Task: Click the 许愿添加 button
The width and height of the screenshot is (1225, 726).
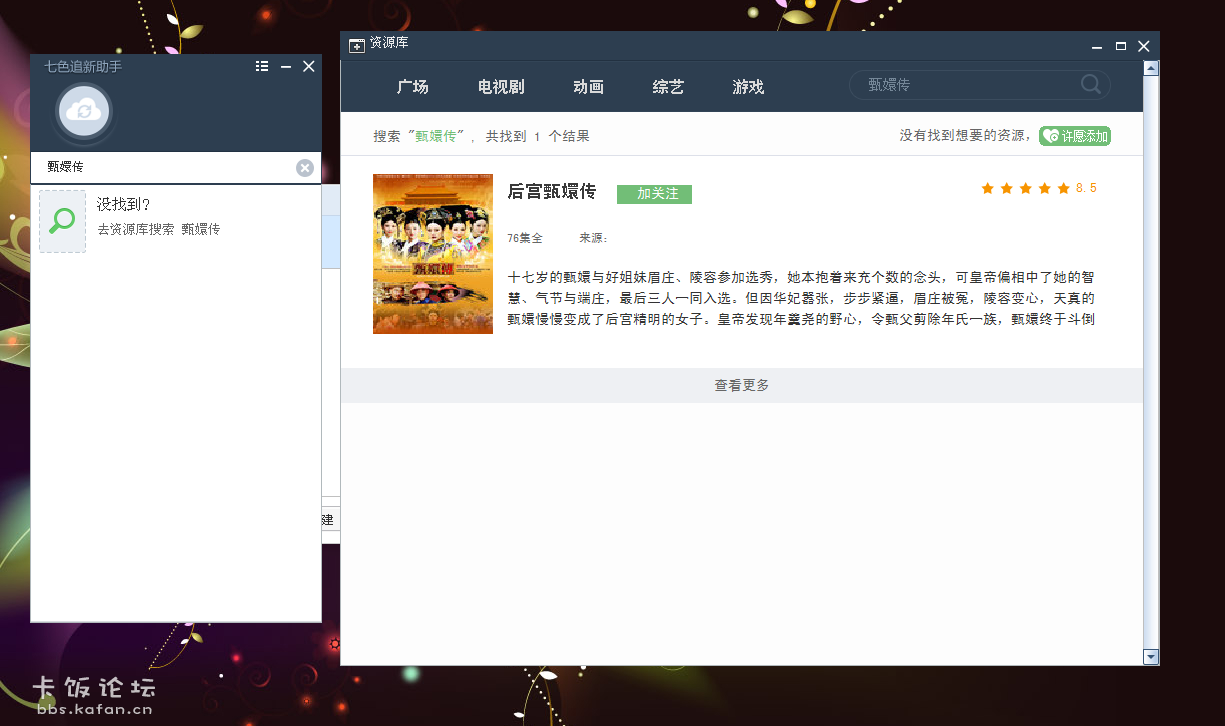Action: tap(1075, 136)
